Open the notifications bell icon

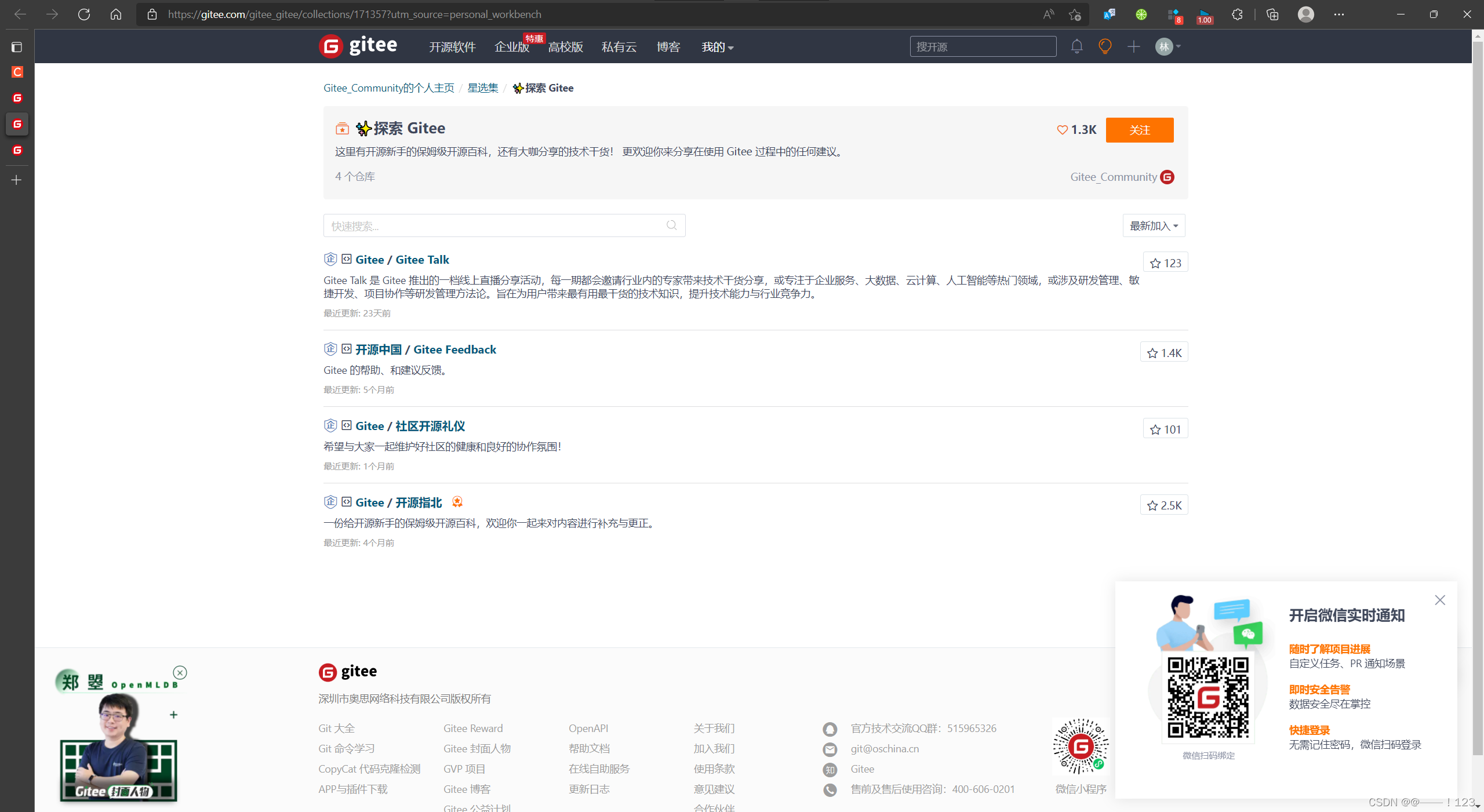[1076, 46]
